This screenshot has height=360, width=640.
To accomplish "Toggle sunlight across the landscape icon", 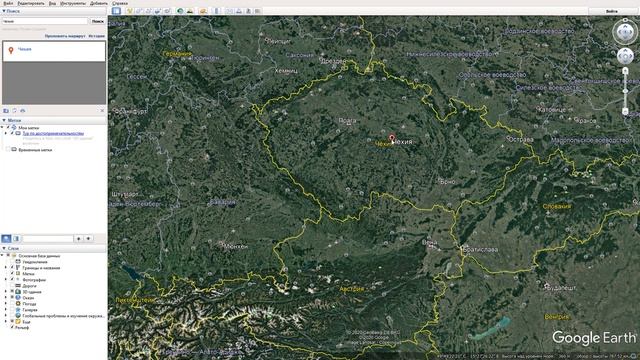I will coord(190,11).
